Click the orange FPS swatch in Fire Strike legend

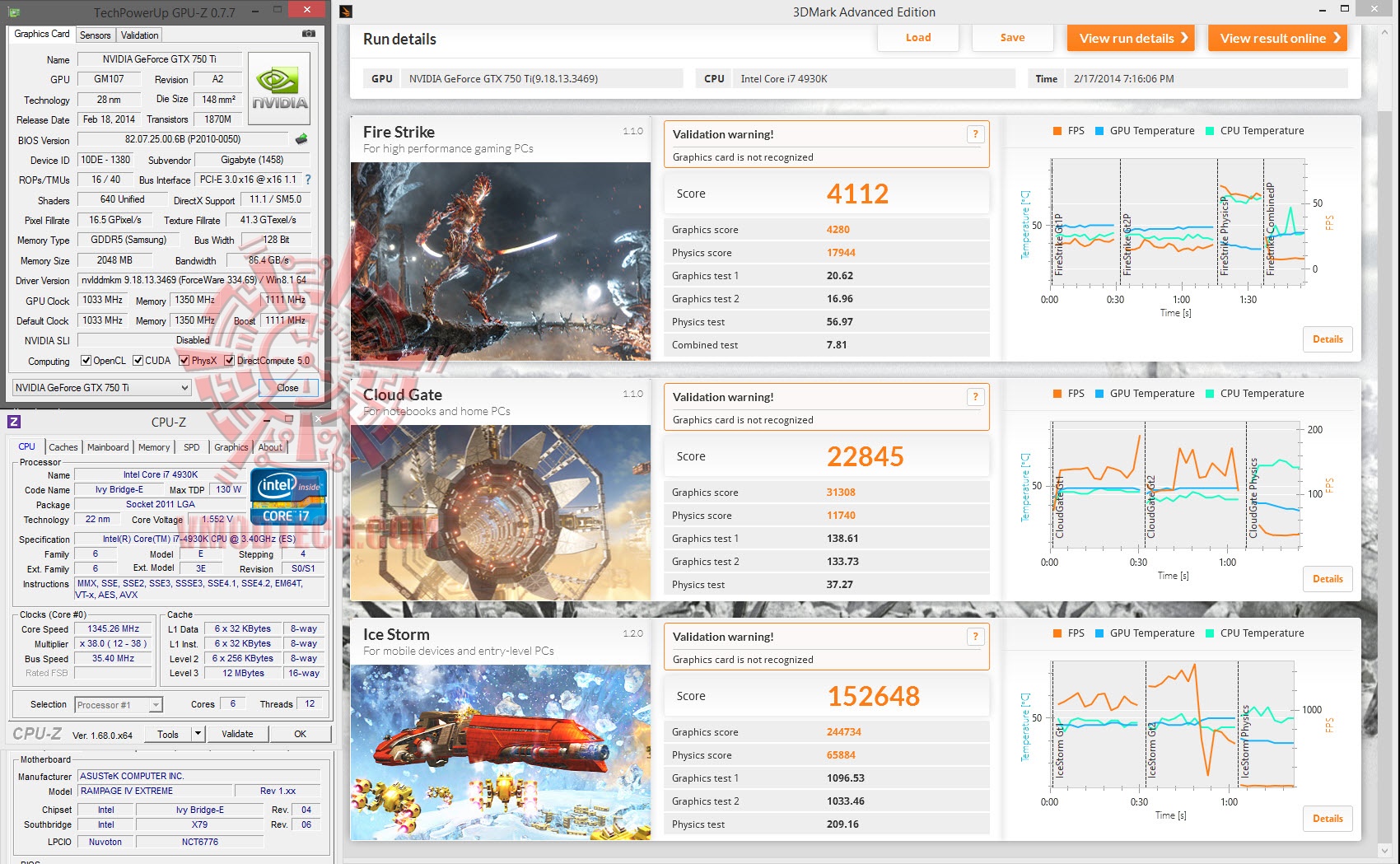[1057, 131]
